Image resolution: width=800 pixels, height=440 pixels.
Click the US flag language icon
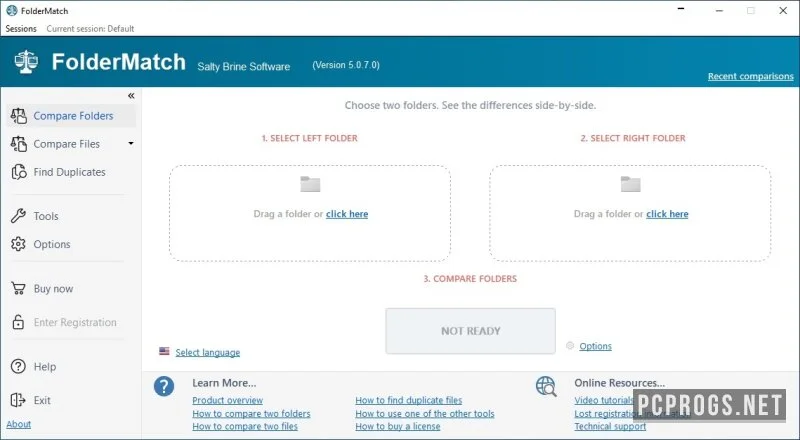coord(164,351)
